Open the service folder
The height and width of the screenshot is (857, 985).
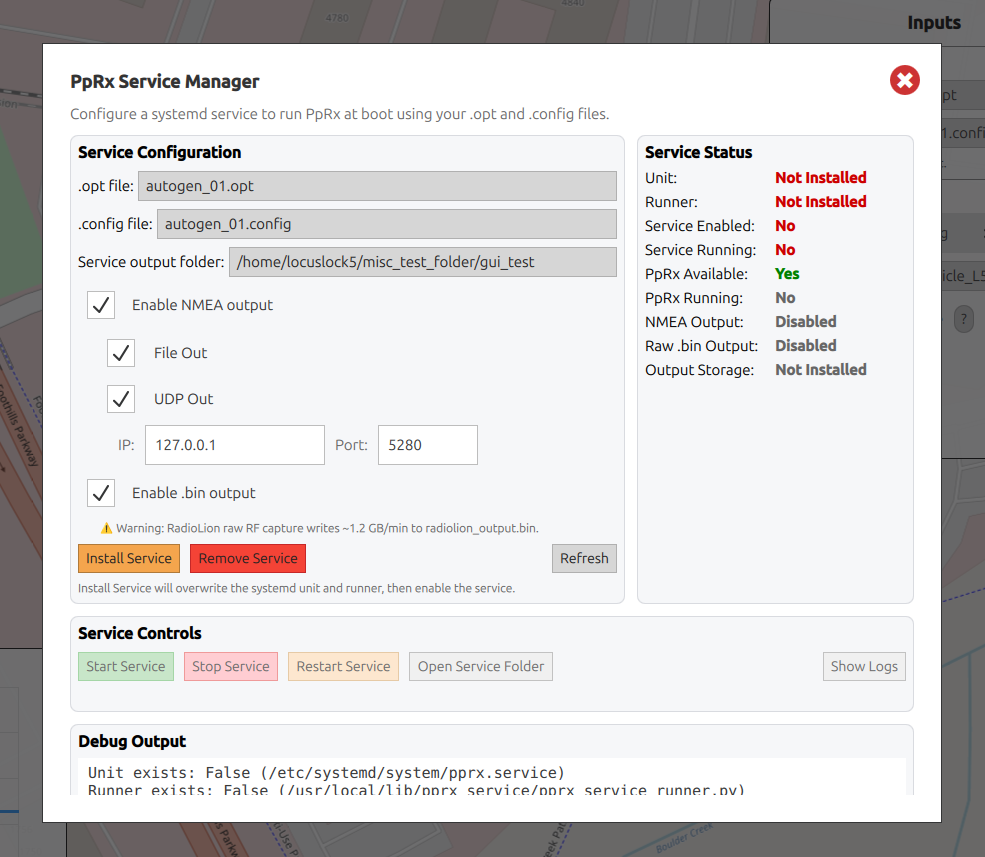click(481, 667)
